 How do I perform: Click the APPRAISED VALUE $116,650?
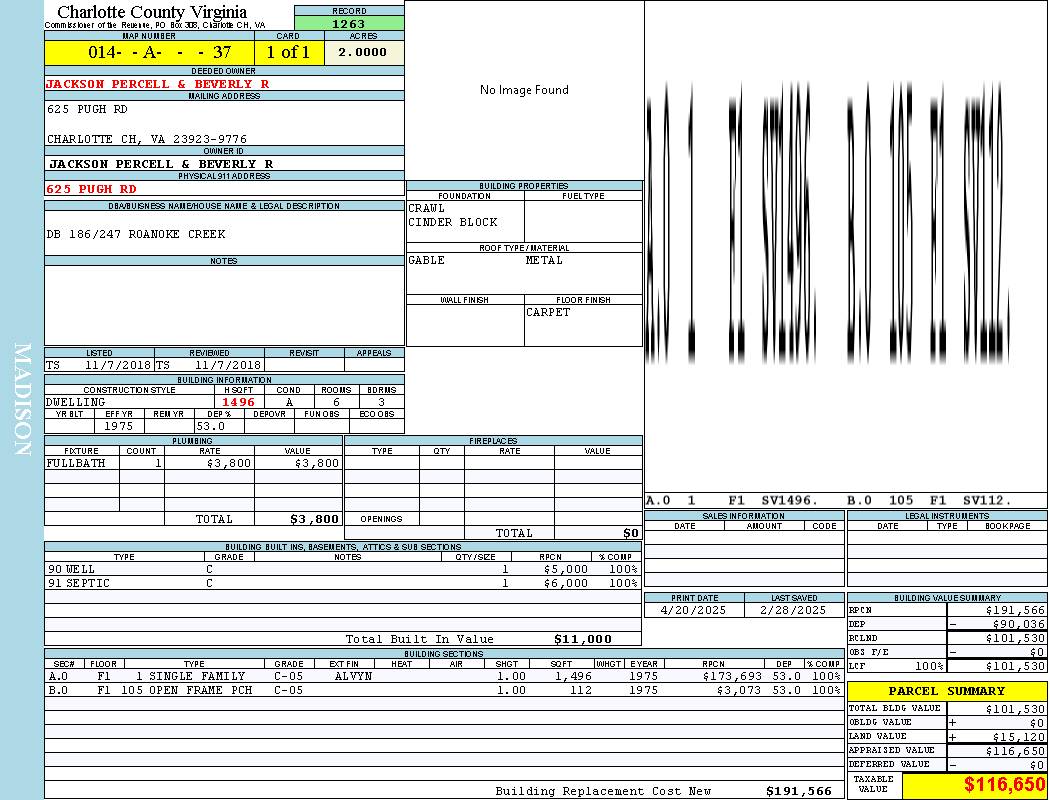pos(1015,751)
